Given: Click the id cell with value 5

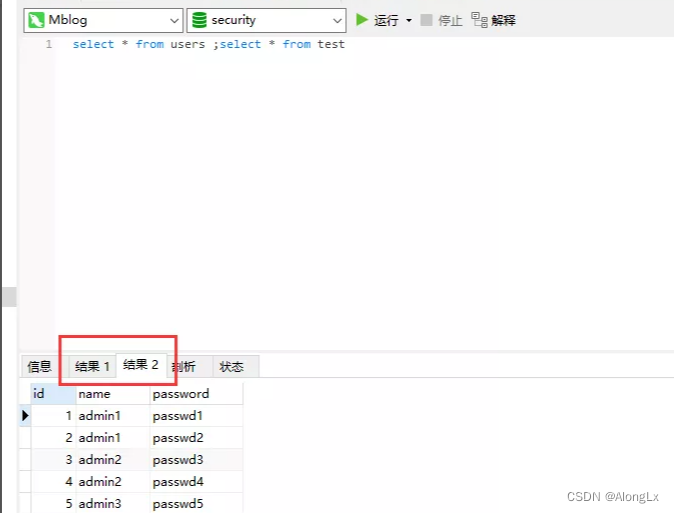Looking at the screenshot, I should [53, 503].
